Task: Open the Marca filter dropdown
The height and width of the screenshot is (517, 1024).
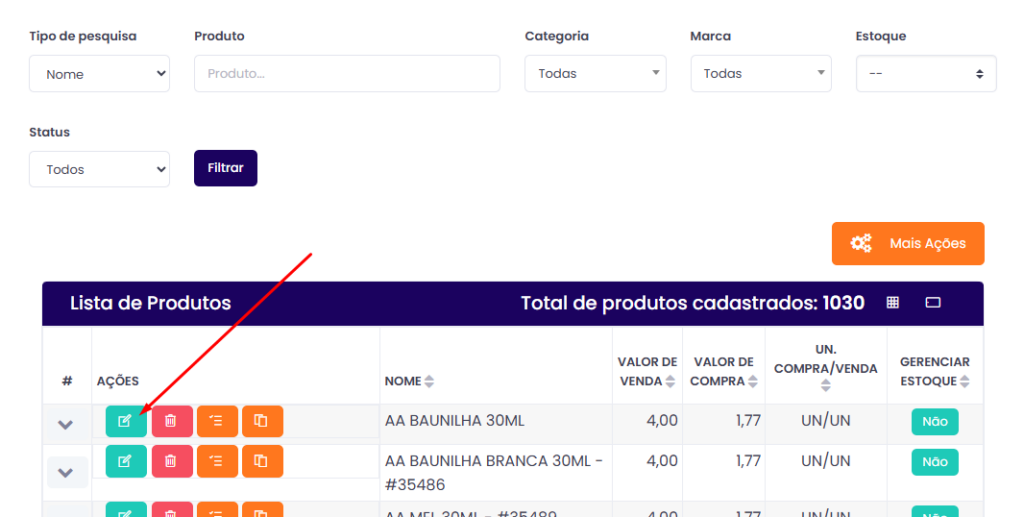Action: pos(760,73)
